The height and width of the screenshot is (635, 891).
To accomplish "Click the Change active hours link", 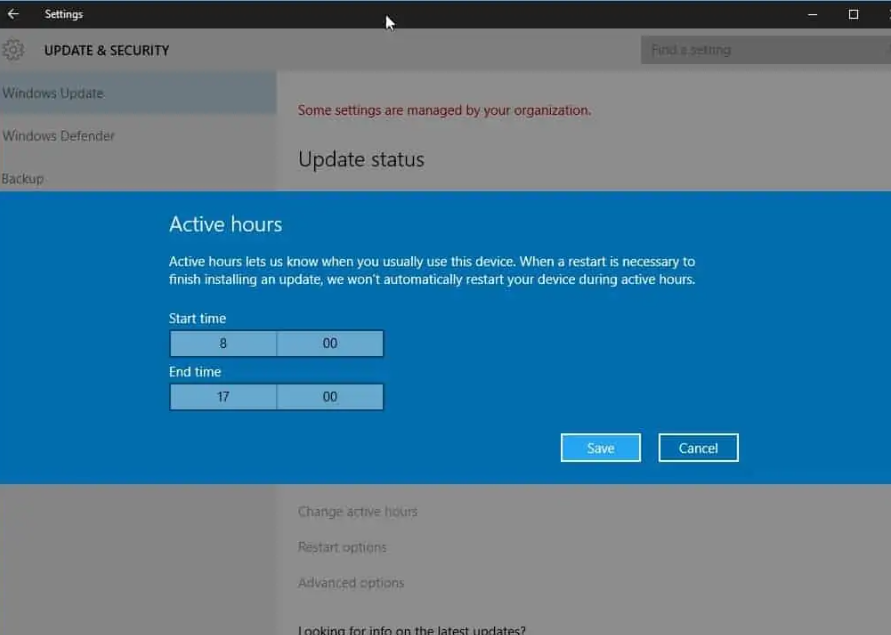I will pos(357,512).
